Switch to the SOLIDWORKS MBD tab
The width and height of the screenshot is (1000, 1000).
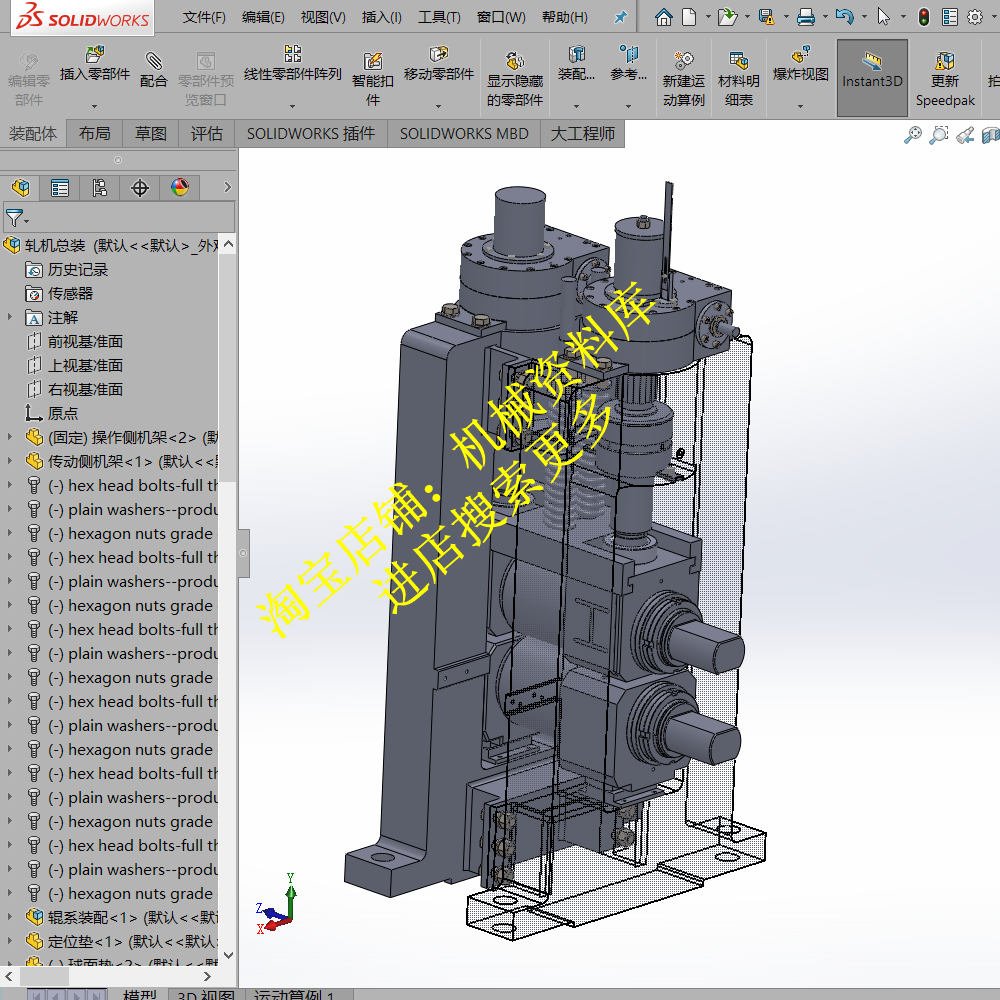pyautogui.click(x=463, y=132)
